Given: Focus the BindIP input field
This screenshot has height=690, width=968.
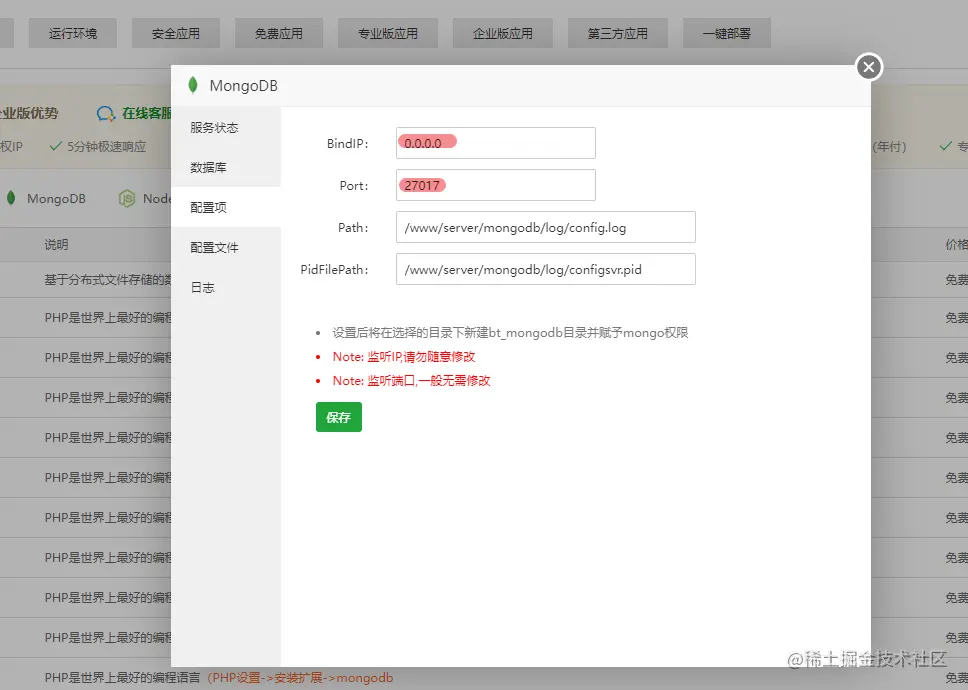Looking at the screenshot, I should 496,143.
